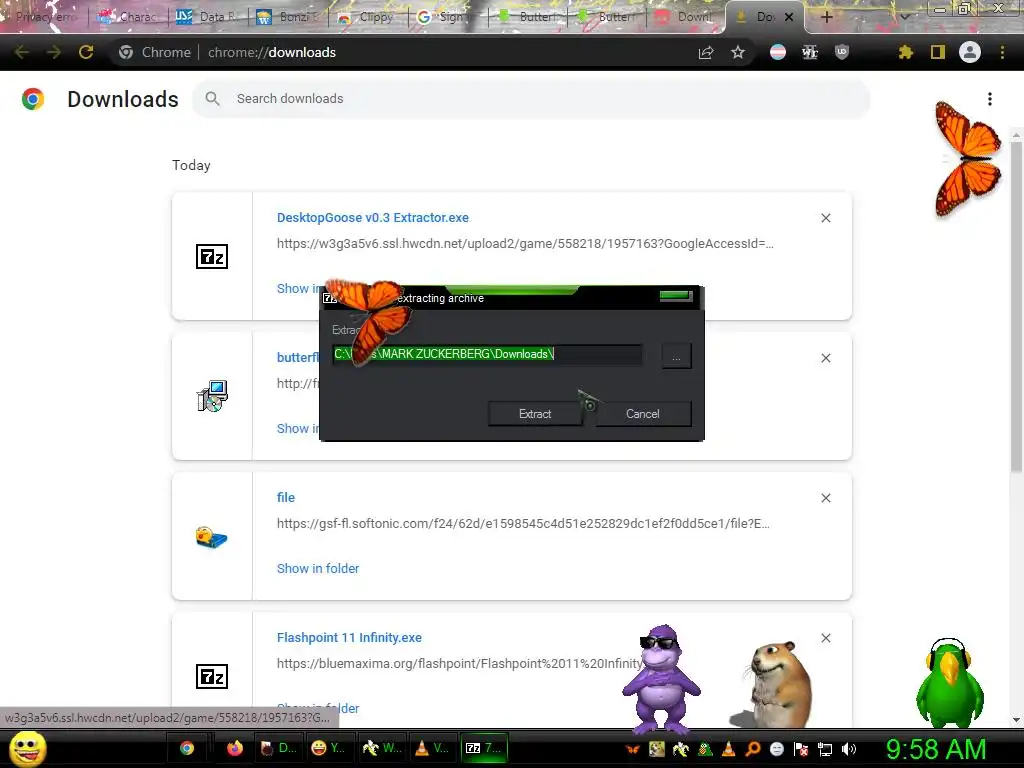Image resolution: width=1024 pixels, height=768 pixels.
Task: Click the green progress bar in 7z title
Action: (x=675, y=296)
